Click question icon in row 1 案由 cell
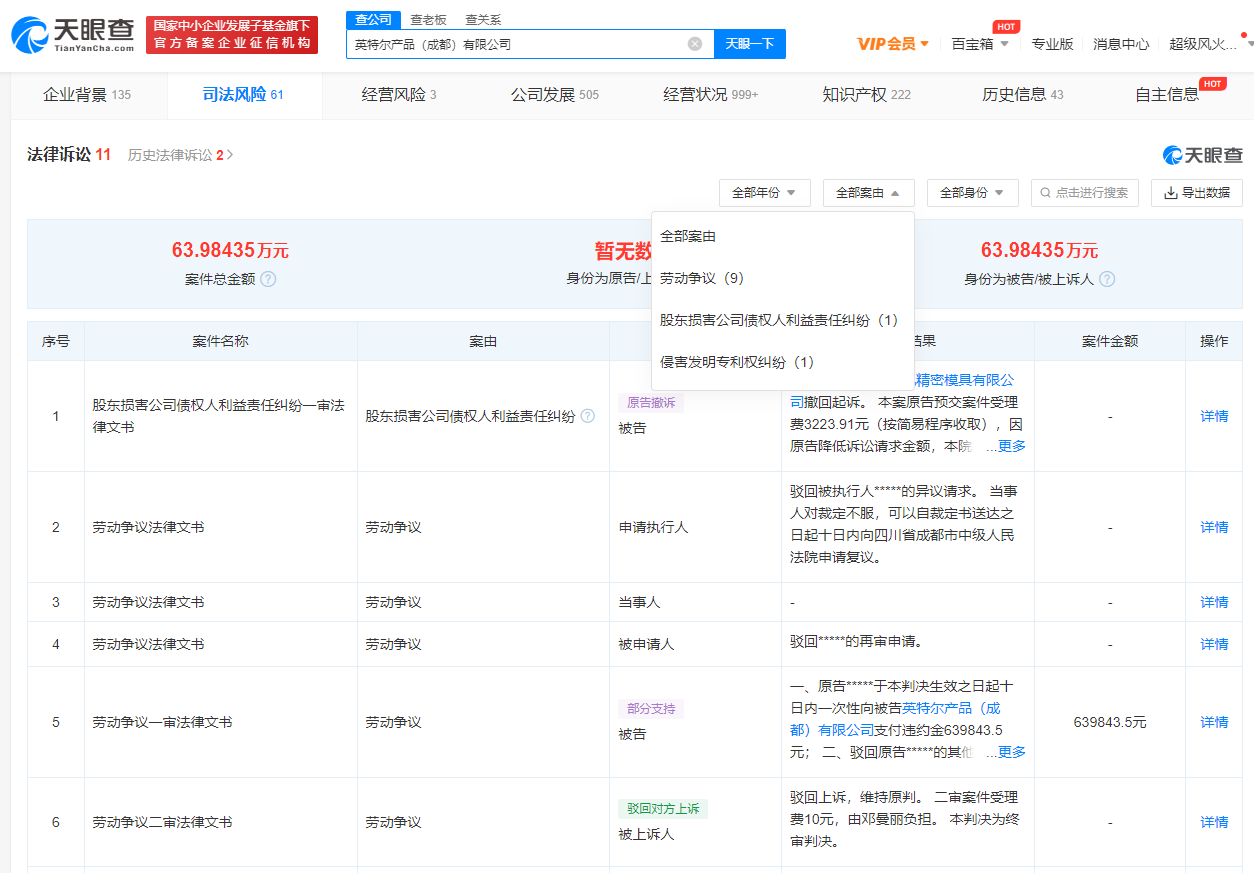This screenshot has width=1254, height=873. (588, 416)
